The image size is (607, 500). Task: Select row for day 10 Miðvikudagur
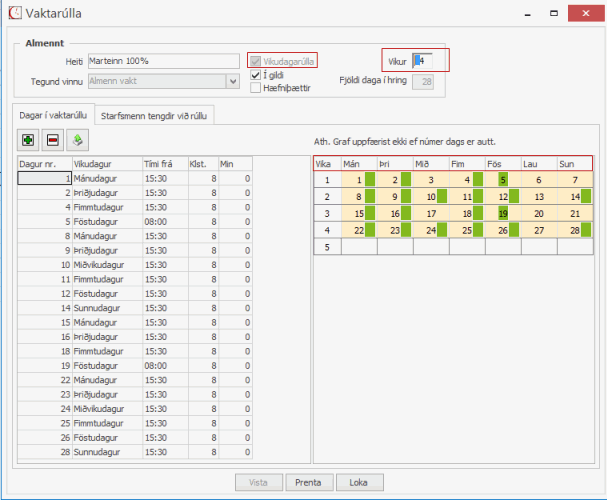135,265
